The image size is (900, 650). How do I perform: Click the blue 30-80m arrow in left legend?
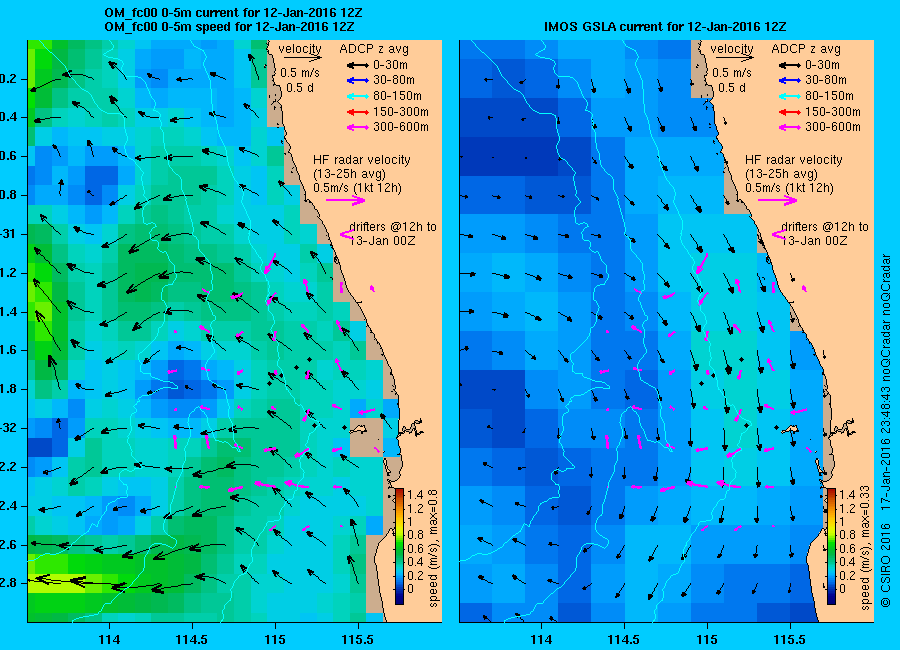click(x=358, y=81)
